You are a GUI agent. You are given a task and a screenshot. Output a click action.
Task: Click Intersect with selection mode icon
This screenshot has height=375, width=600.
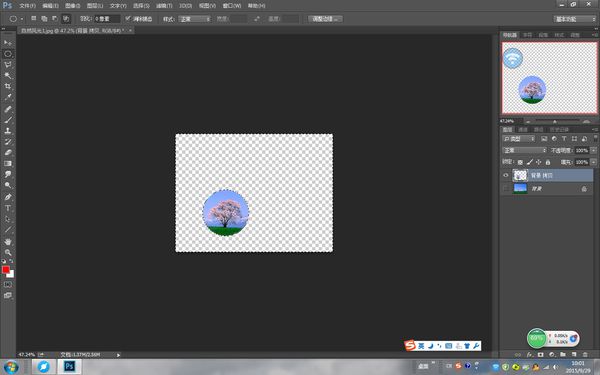(x=66, y=18)
